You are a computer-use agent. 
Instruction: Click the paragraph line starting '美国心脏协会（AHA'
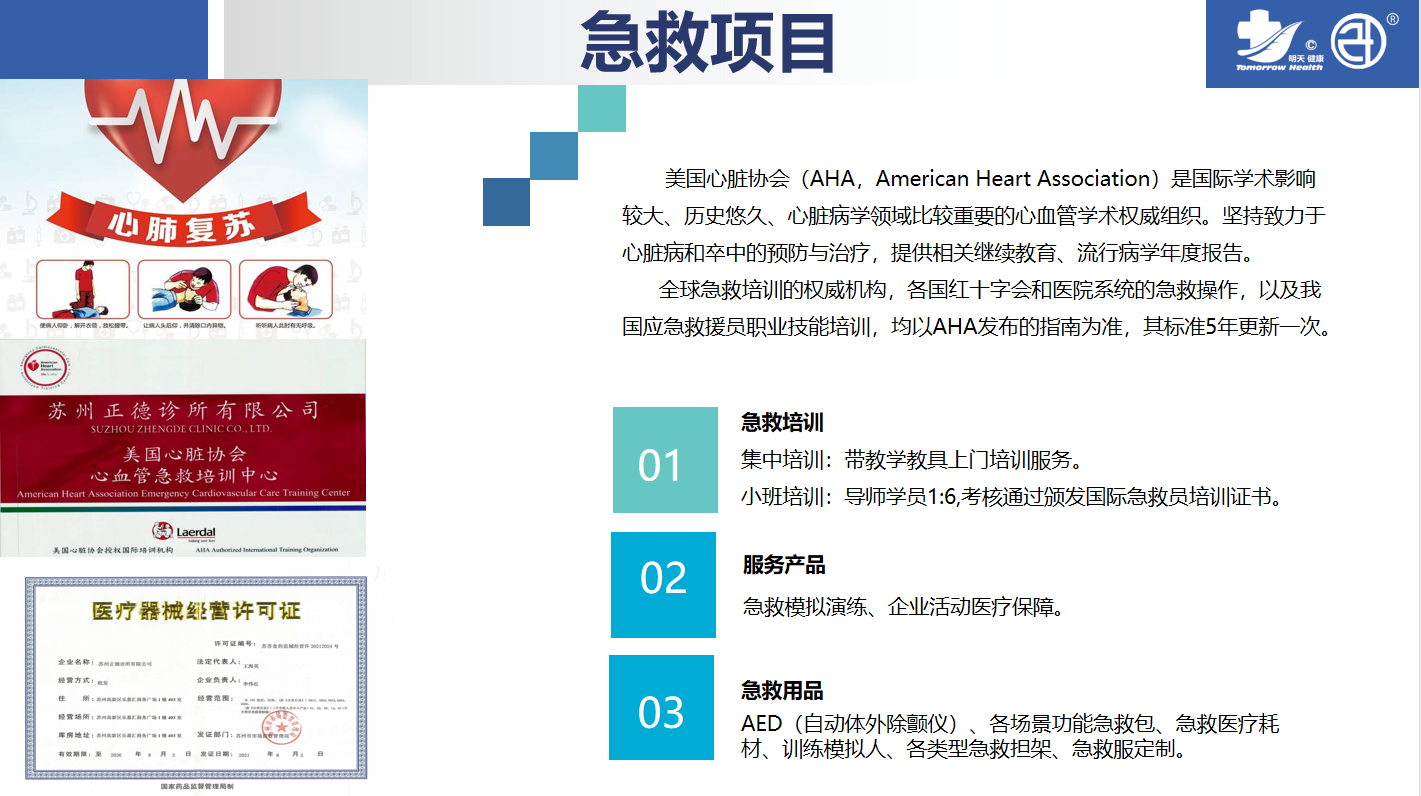(990, 179)
